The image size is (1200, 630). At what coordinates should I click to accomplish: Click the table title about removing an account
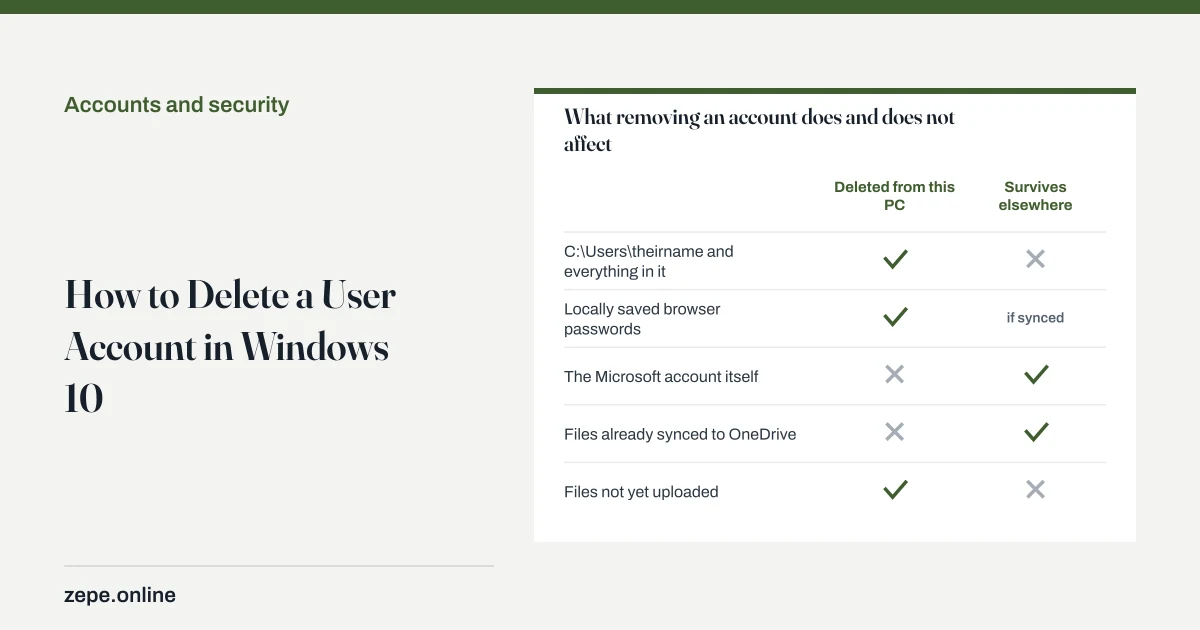(760, 130)
